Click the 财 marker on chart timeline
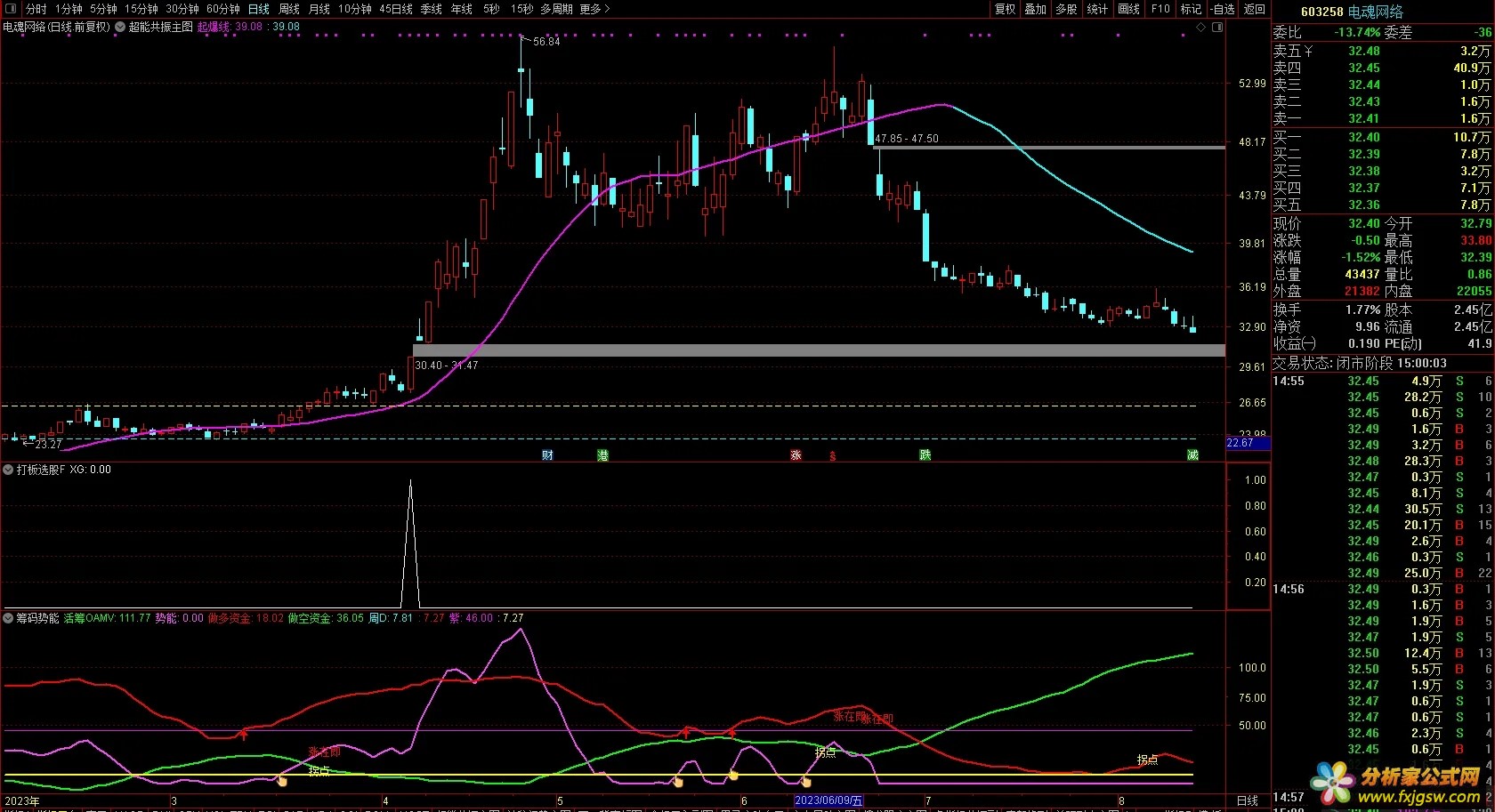This screenshot has height=812, width=1495. pos(548,455)
